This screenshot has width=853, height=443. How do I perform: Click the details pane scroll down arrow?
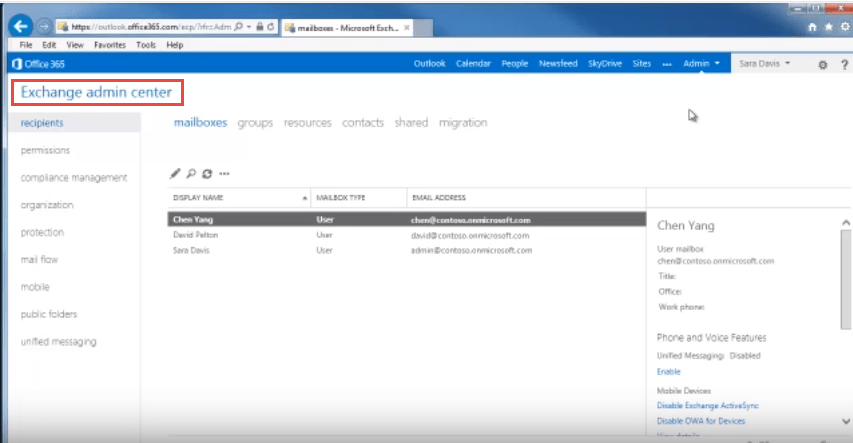click(x=845, y=421)
